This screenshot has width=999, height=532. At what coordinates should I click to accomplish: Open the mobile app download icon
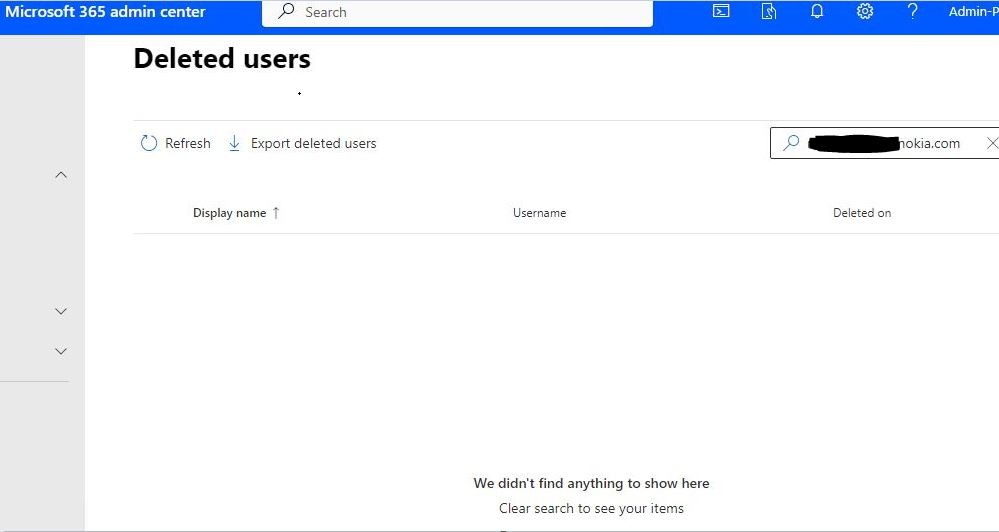[769, 11]
